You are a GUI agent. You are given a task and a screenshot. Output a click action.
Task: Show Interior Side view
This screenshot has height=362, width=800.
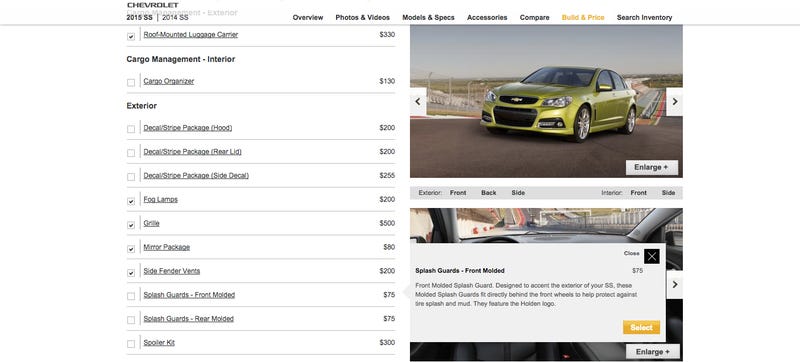point(668,193)
